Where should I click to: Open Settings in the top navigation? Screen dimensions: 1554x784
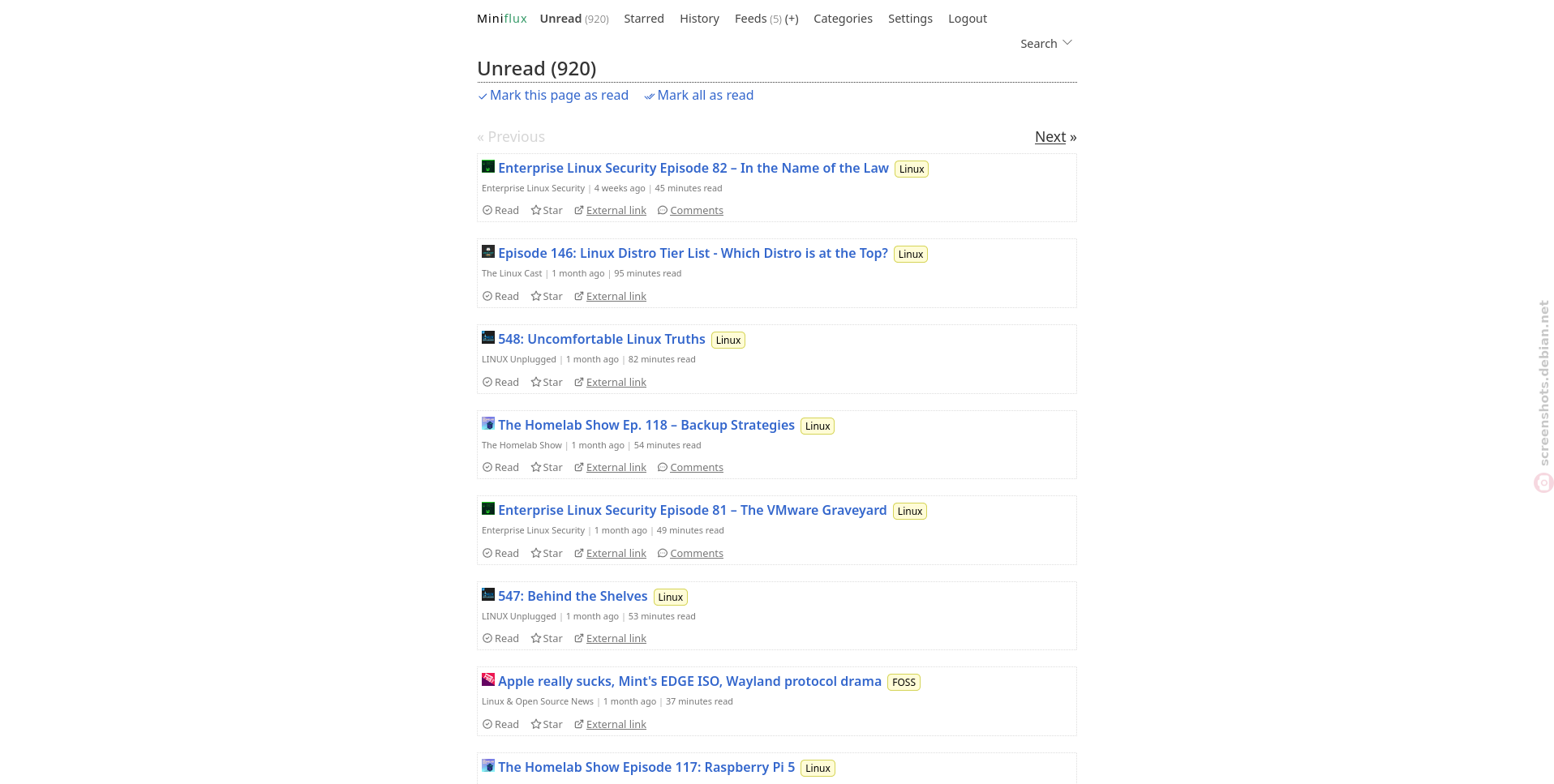pos(910,19)
